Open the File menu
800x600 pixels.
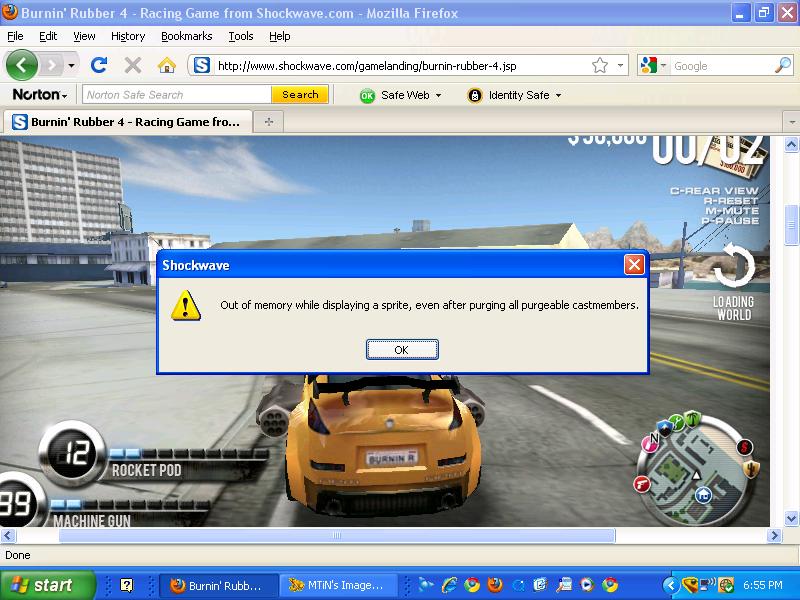15,36
